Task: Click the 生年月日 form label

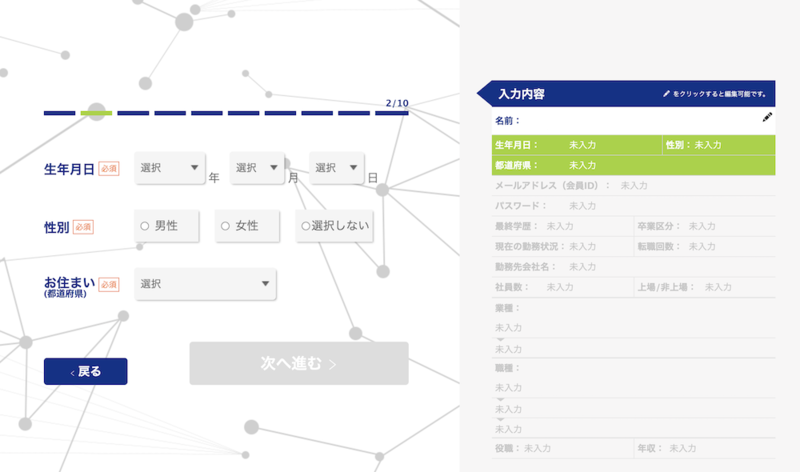Action: click(69, 169)
